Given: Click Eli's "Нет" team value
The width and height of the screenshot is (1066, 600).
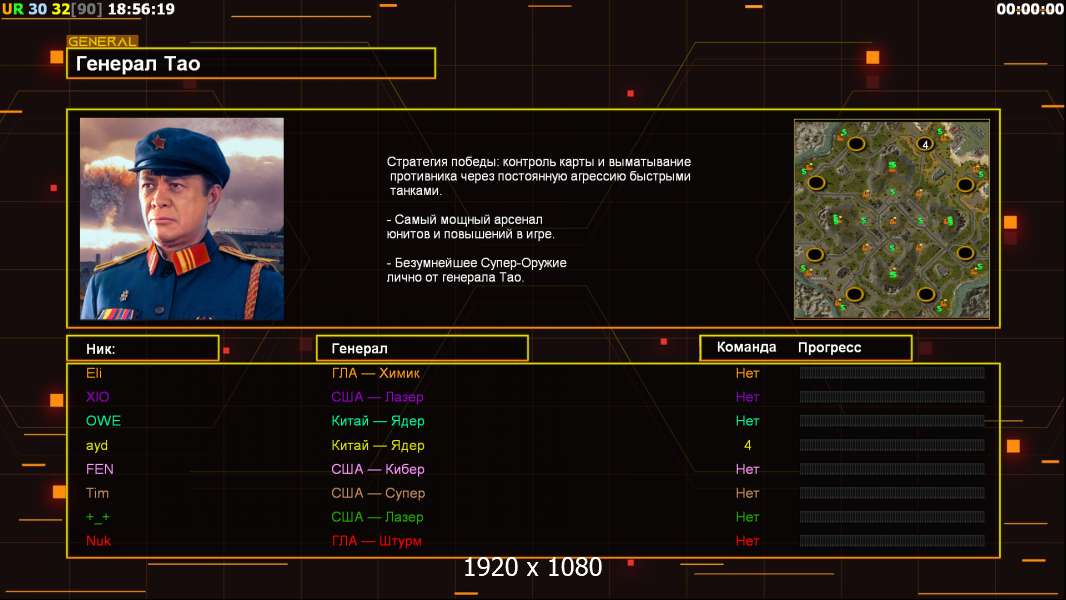Looking at the screenshot, I should tap(747, 373).
